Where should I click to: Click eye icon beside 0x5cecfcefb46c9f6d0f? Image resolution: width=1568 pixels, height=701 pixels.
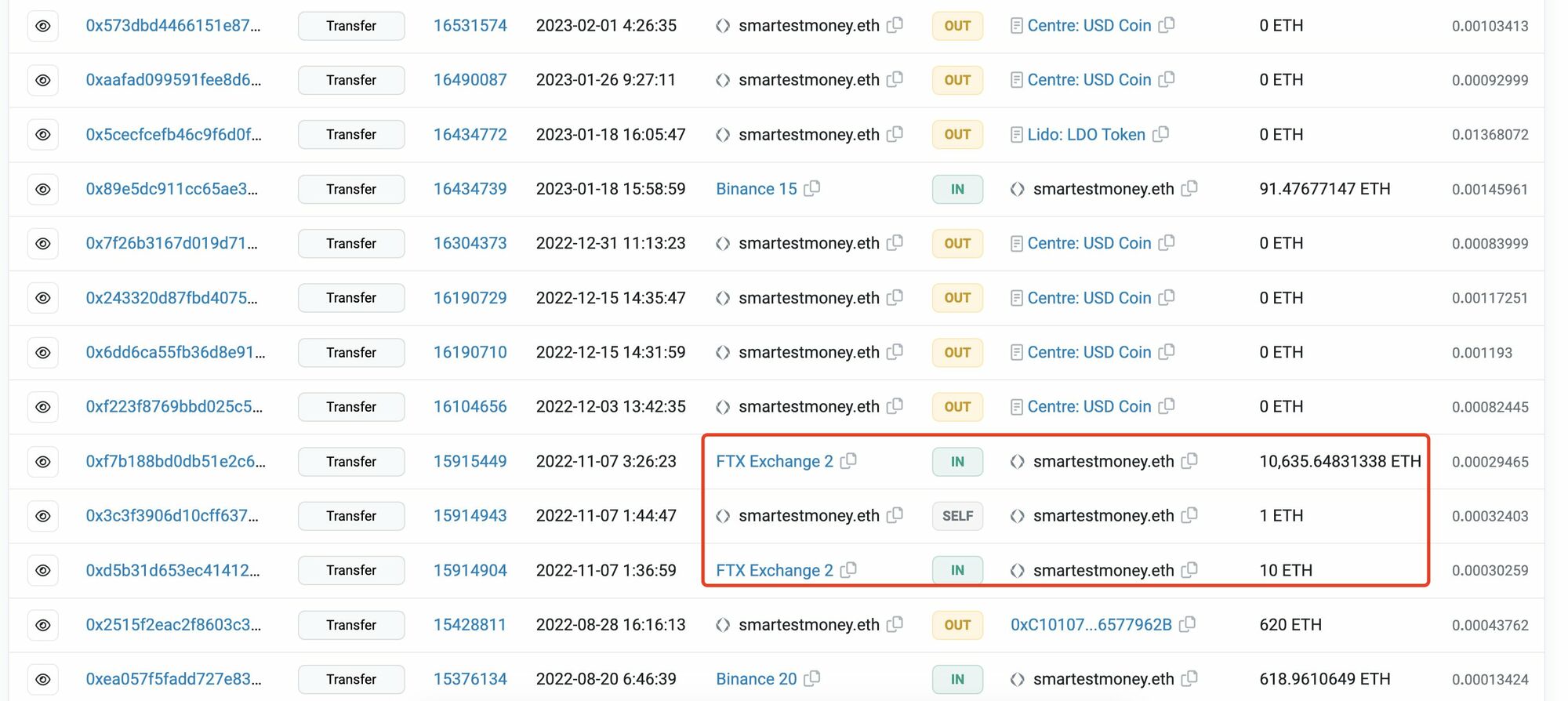[43, 135]
